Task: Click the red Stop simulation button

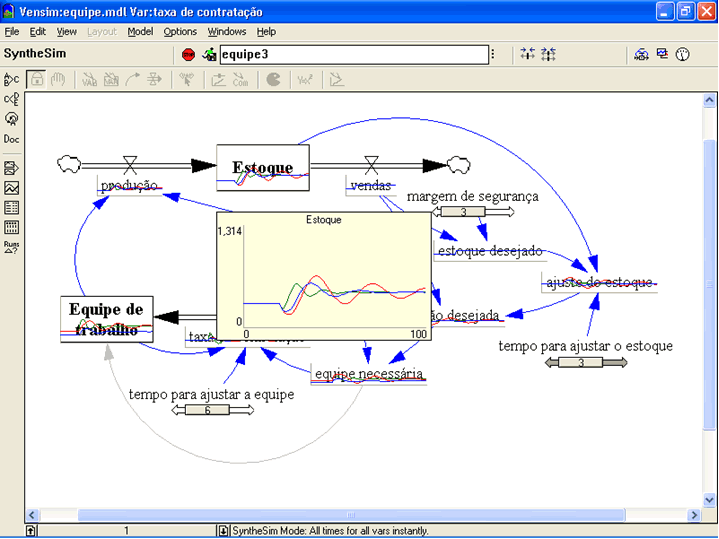Action: pos(188,55)
